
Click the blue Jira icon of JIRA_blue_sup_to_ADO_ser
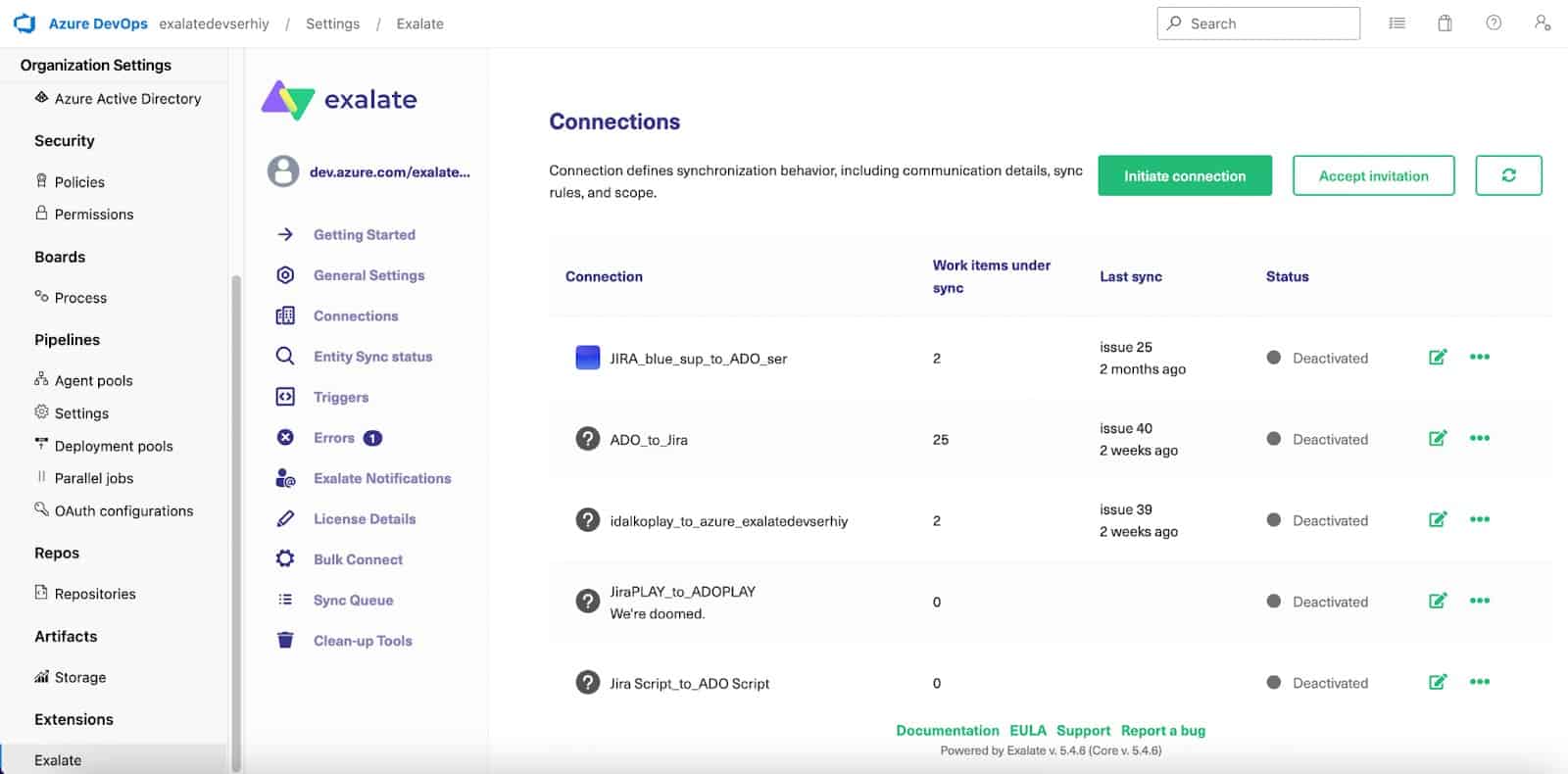click(x=587, y=358)
